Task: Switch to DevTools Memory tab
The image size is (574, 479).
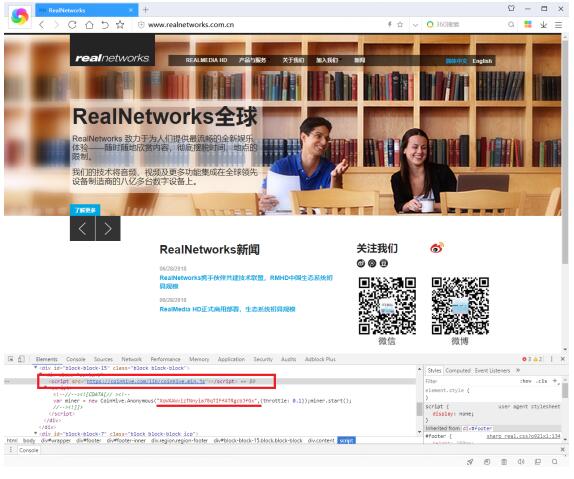Action: 199,359
